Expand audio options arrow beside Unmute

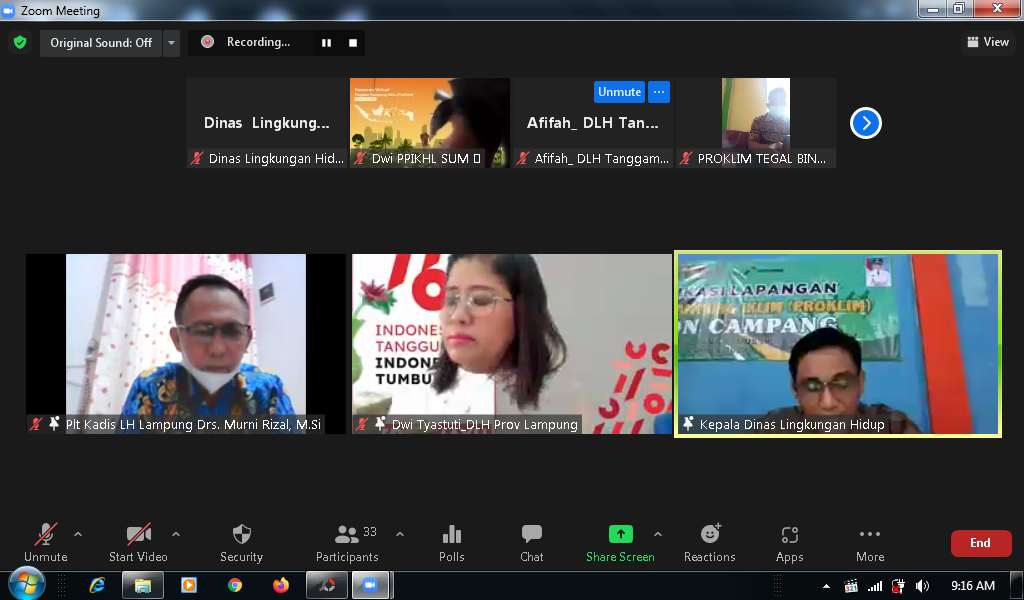tap(78, 534)
